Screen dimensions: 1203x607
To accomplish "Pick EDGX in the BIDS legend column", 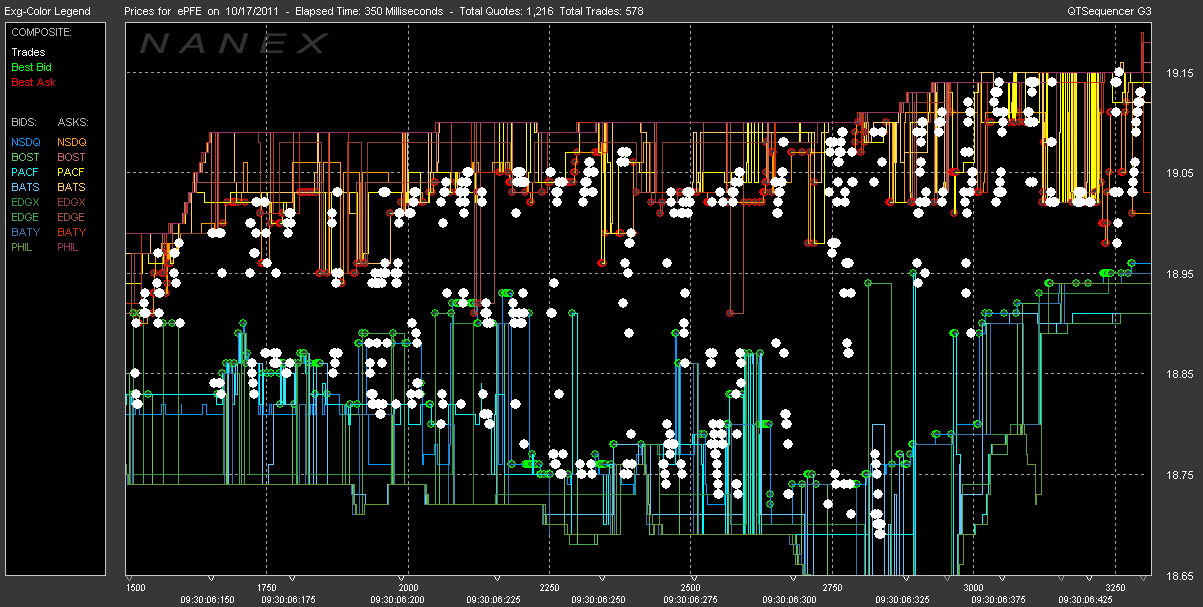I will coord(26,202).
